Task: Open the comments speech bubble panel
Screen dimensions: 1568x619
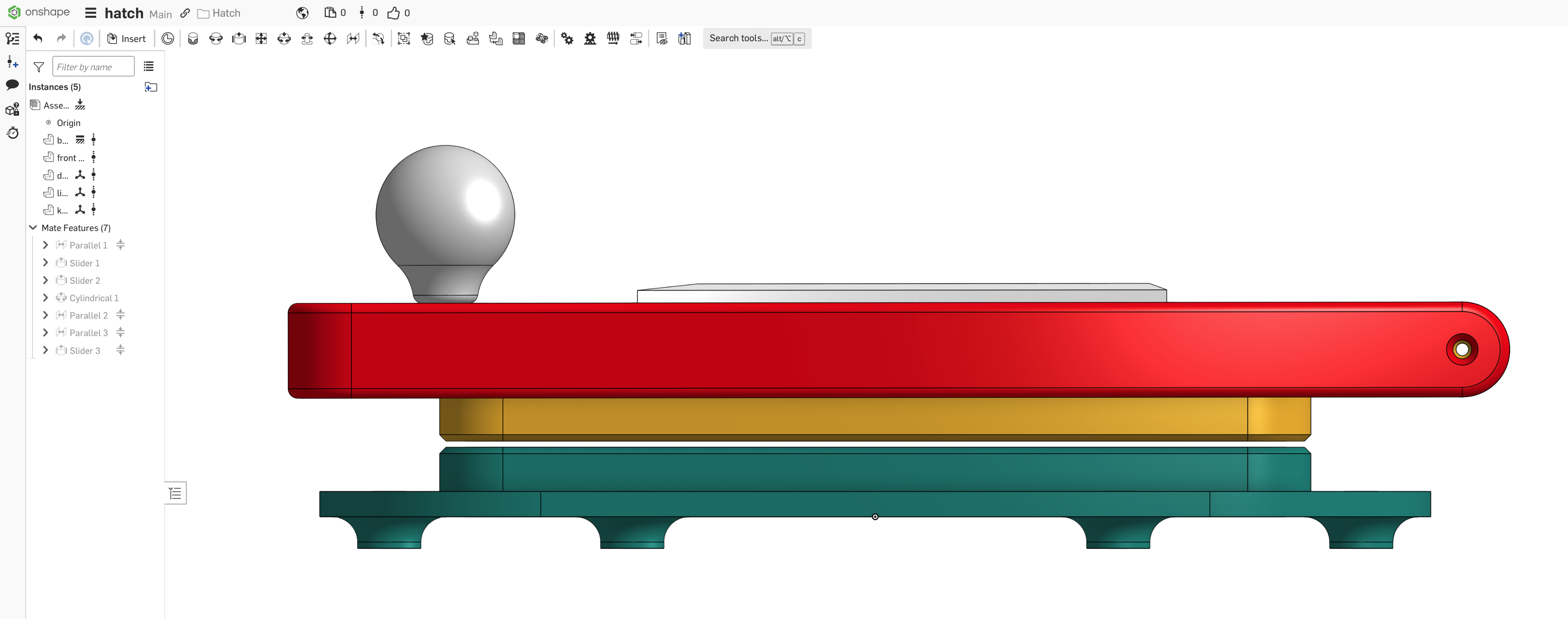Action: pos(12,84)
